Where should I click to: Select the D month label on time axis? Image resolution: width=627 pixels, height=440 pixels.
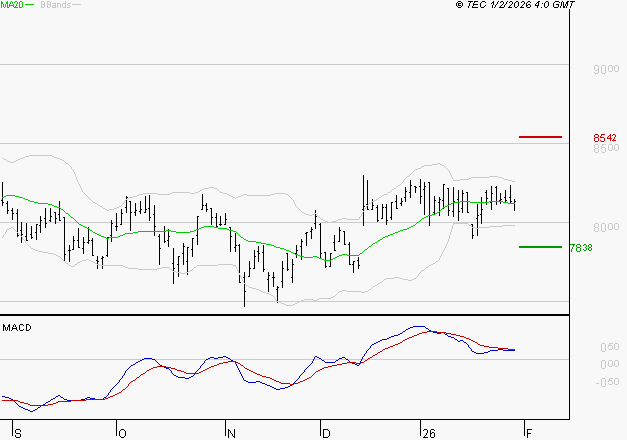[x=326, y=433]
